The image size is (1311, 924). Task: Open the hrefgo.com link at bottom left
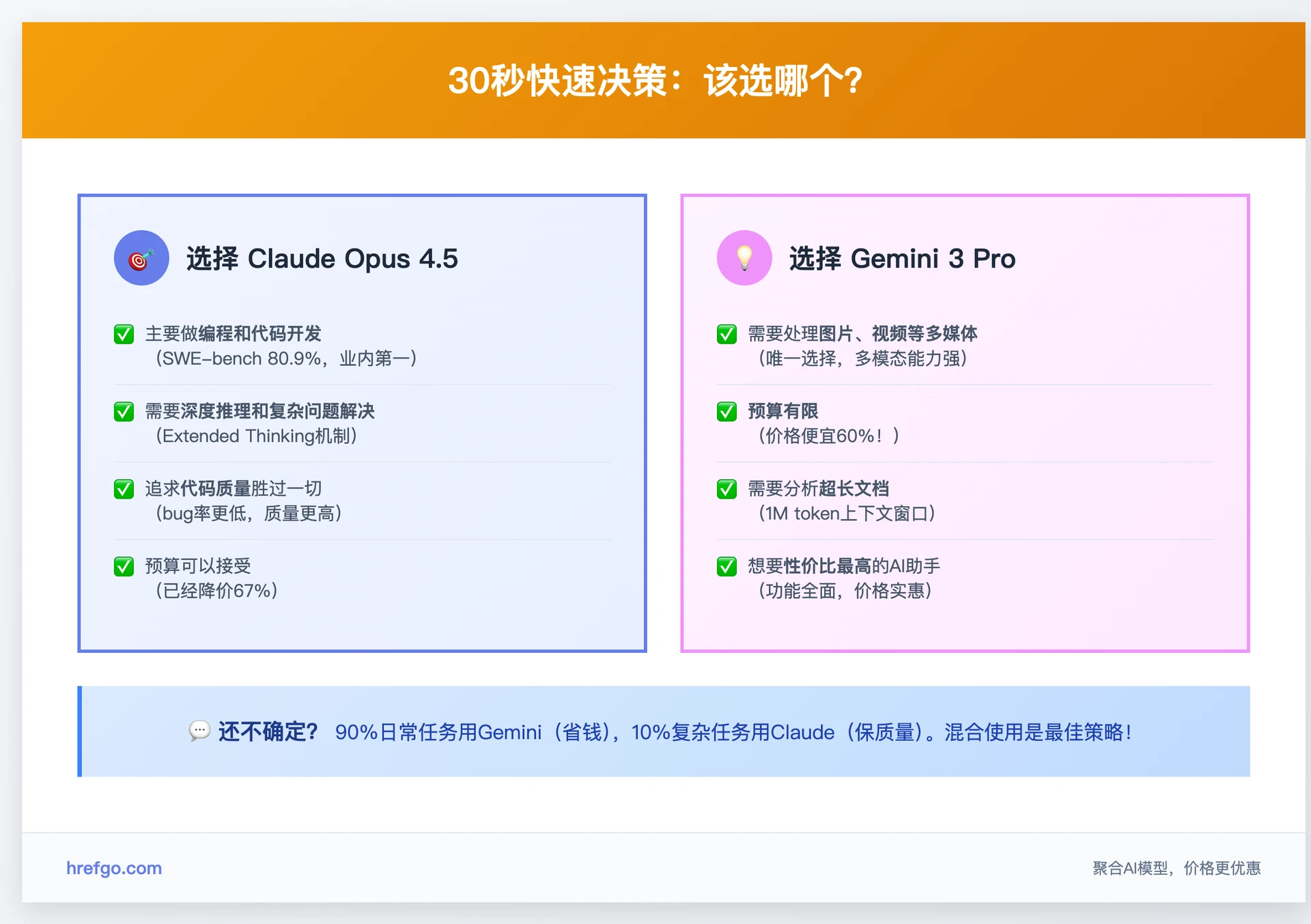pos(114,868)
